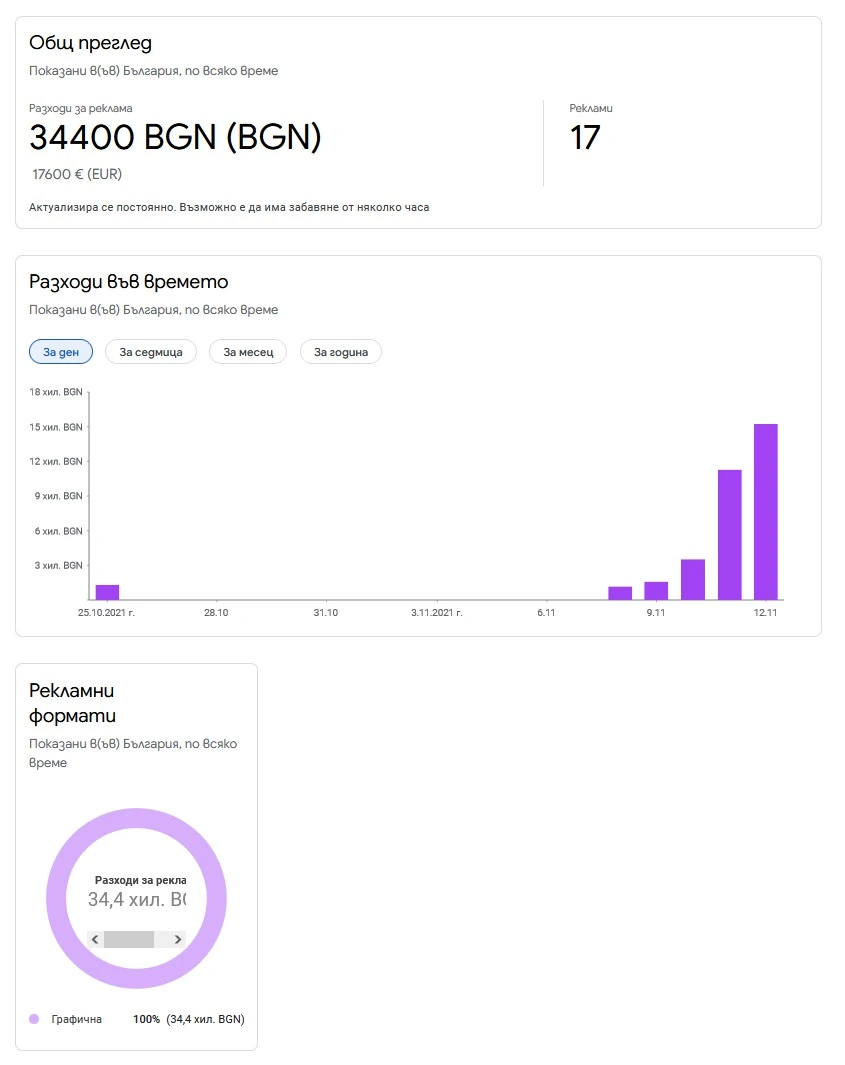Select the "За ден" time range chip
Screen dimensions: 845x1065
61,352
